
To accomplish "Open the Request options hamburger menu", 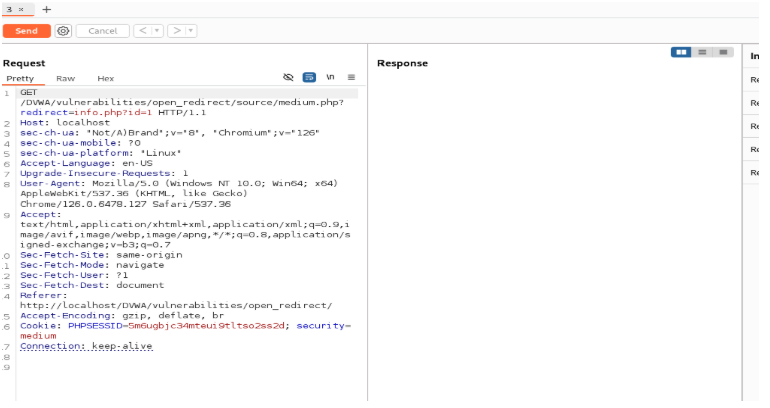I will [x=351, y=77].
